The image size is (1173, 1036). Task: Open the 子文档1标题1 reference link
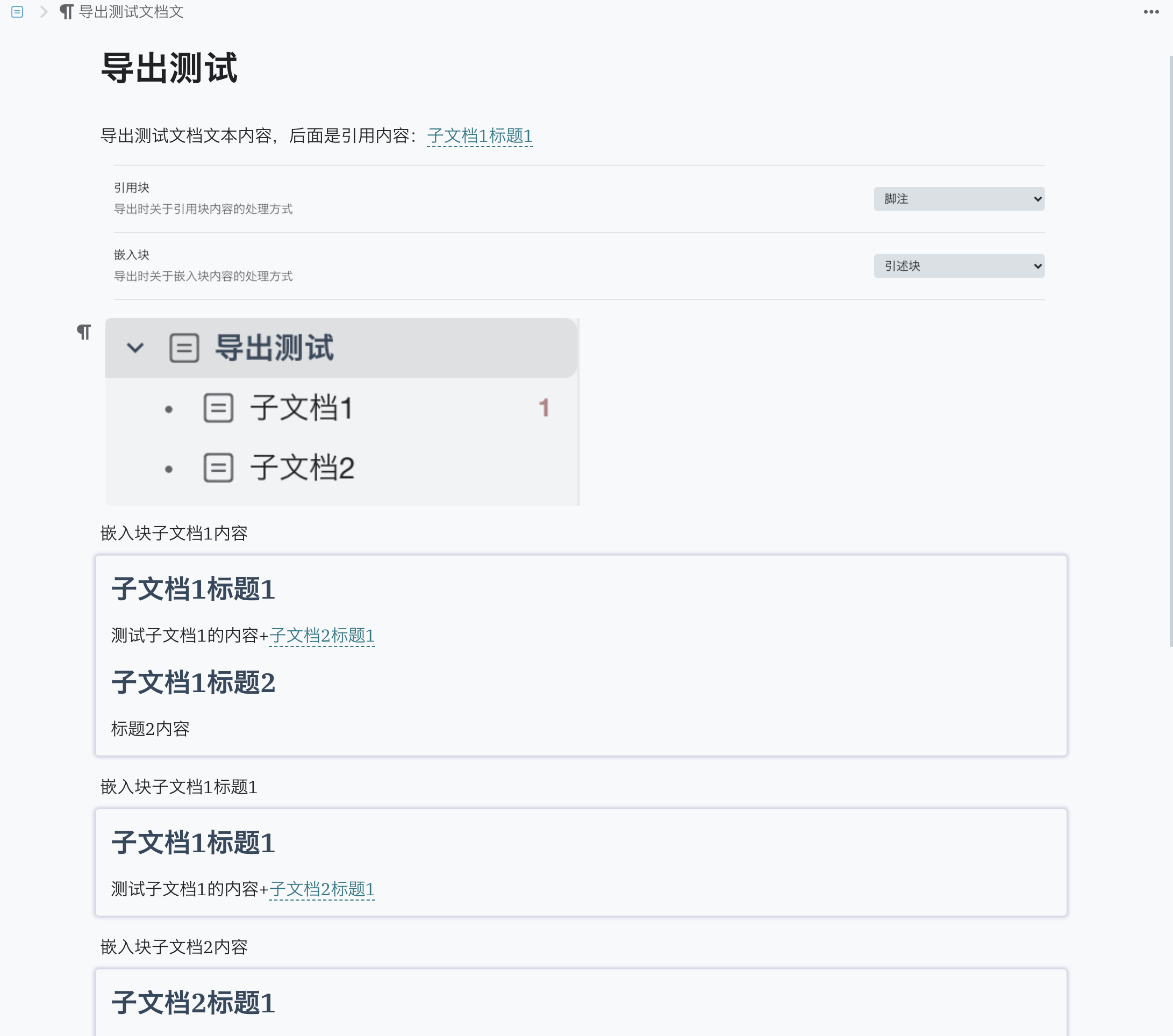[480, 136]
